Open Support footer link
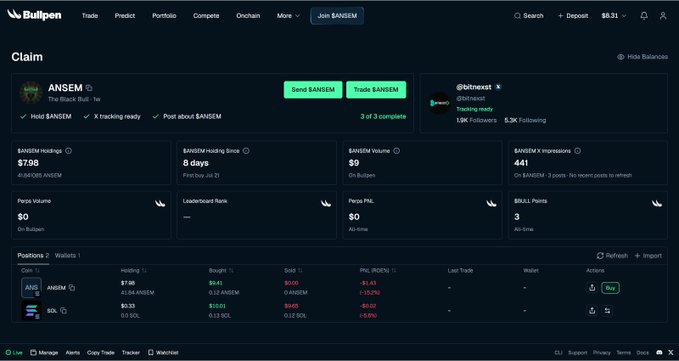679x361 pixels. coord(578,353)
